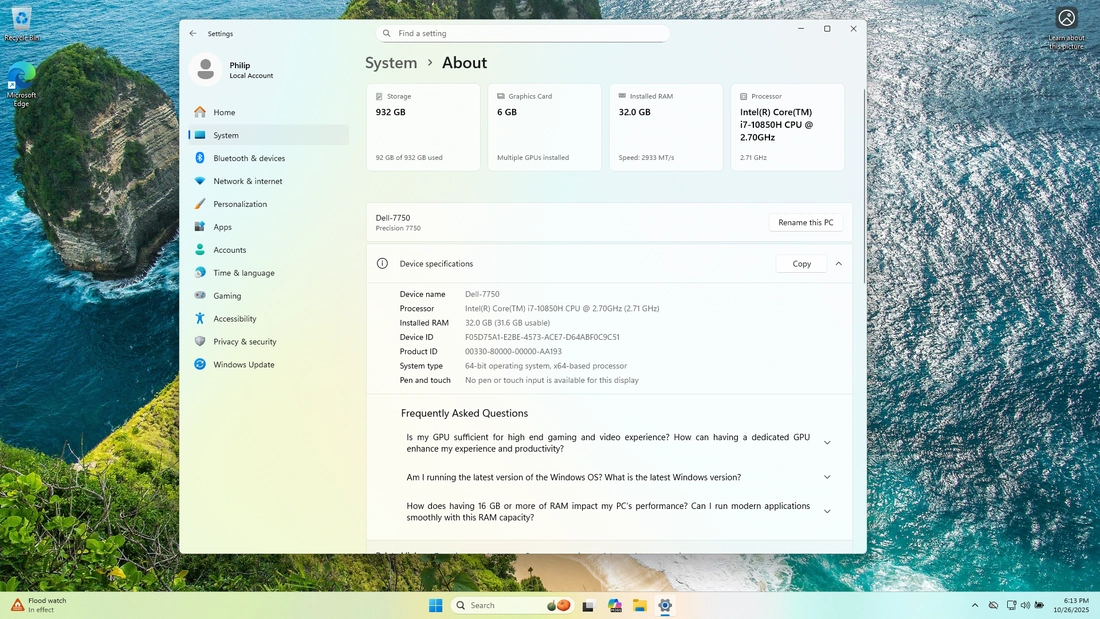This screenshot has height=619, width=1100.
Task: Open Network & internet settings
Action: [247, 181]
